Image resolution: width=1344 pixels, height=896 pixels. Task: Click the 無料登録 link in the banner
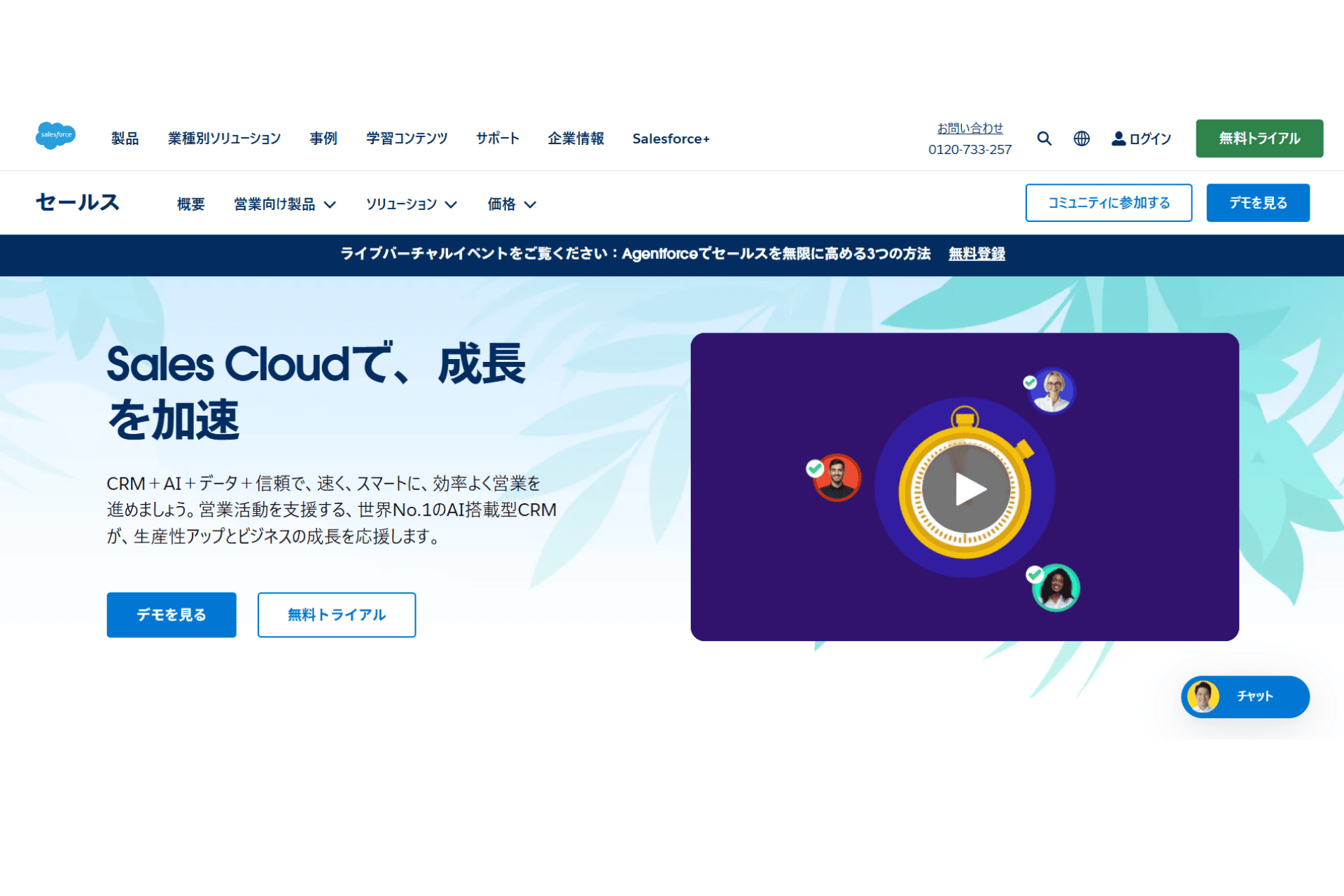coord(977,254)
